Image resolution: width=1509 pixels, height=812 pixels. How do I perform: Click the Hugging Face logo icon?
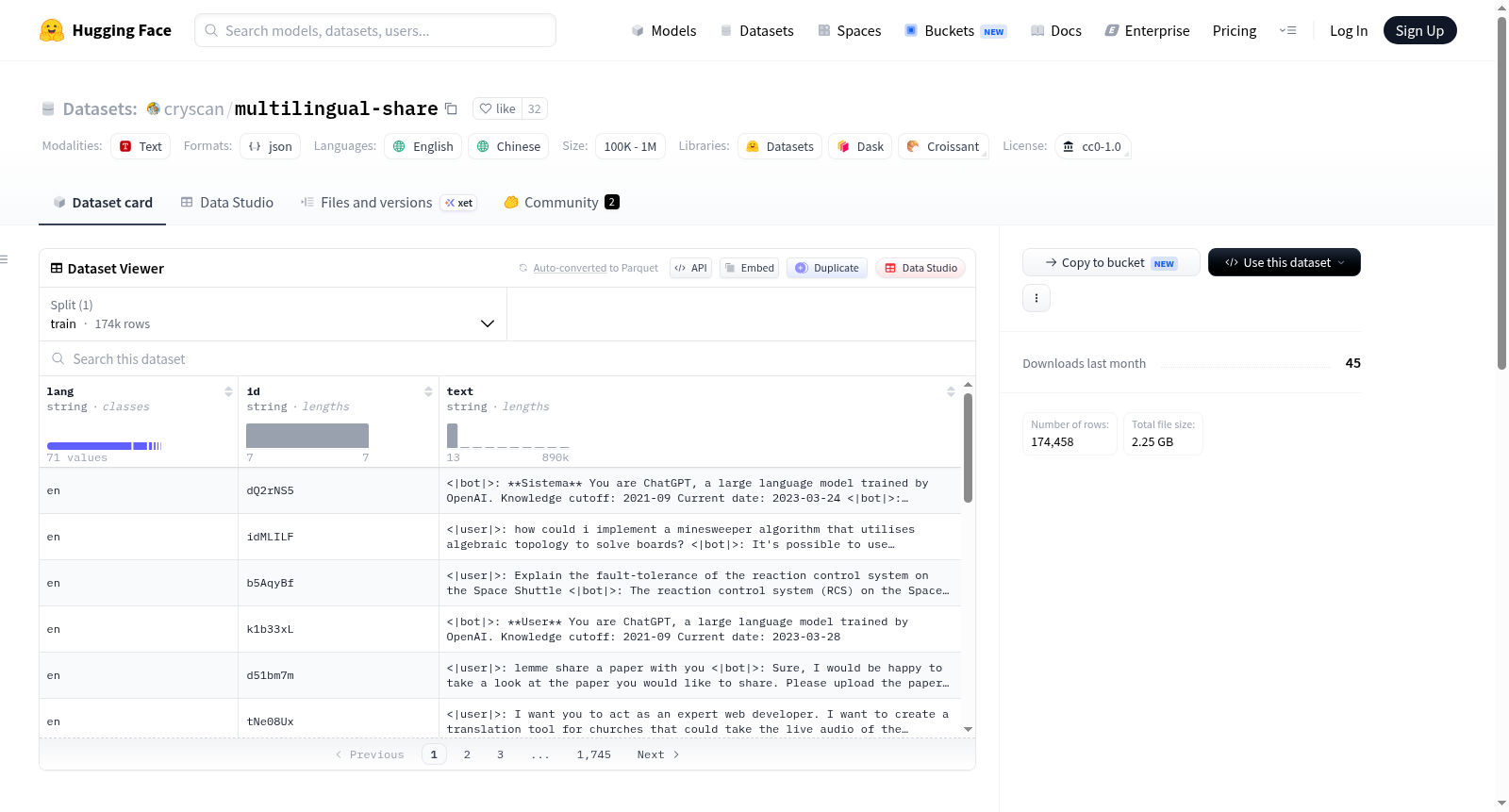pyautogui.click(x=52, y=30)
